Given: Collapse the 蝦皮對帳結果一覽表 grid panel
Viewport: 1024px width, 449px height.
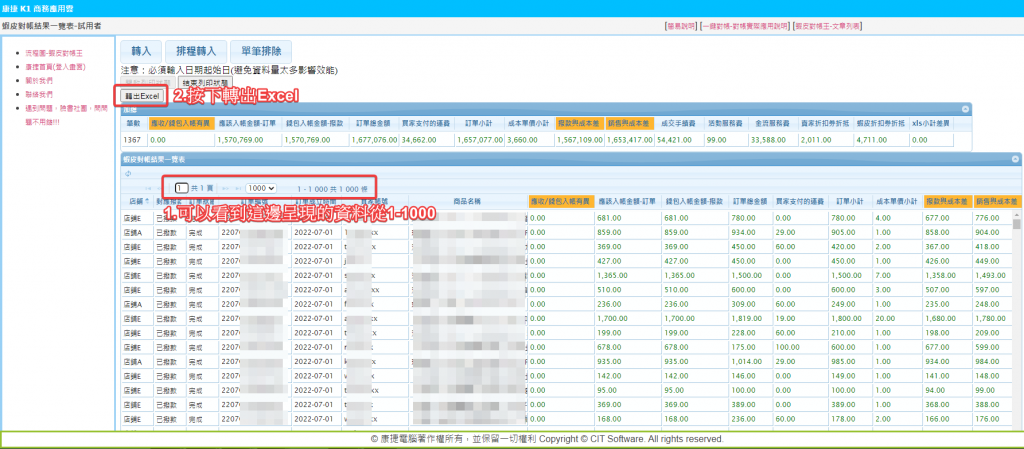Looking at the screenshot, I should 1016,159.
